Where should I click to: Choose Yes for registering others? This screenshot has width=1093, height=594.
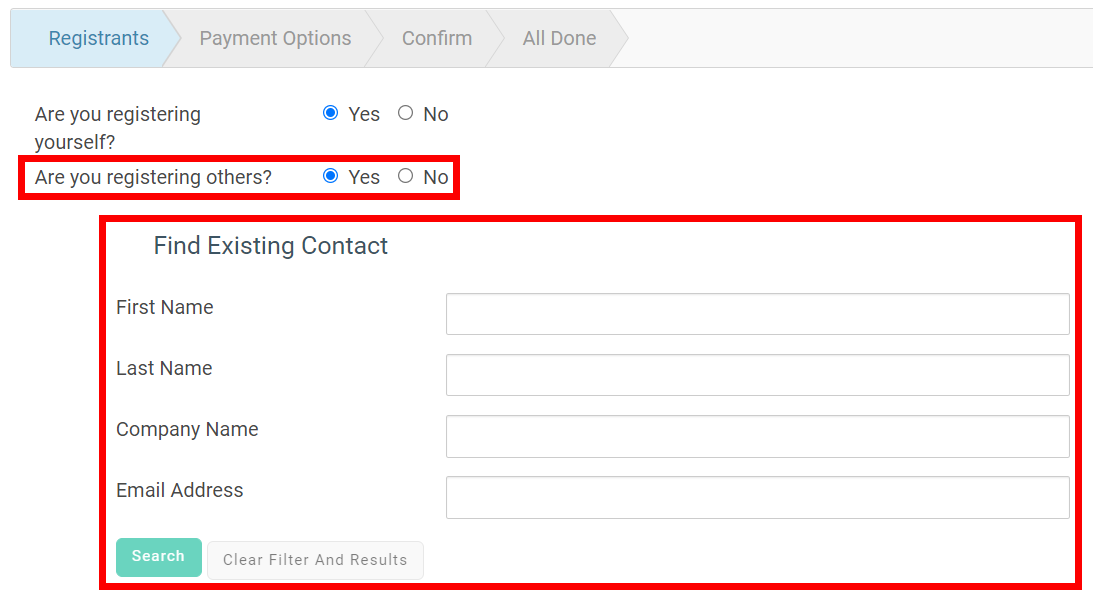330,176
